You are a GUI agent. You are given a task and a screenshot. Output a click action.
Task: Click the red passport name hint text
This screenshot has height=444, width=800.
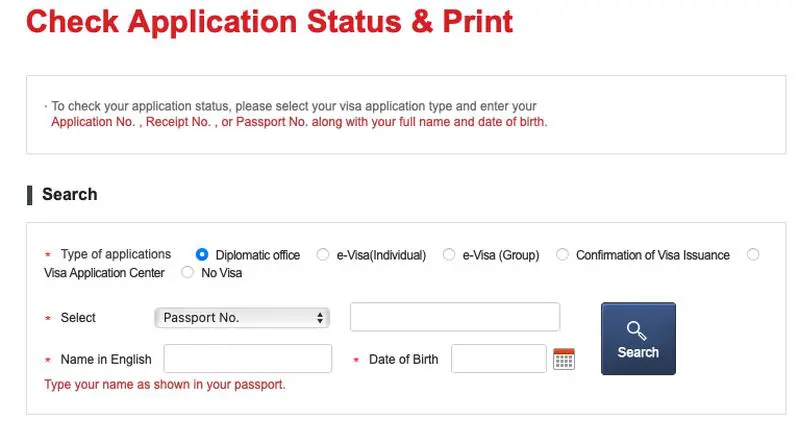coord(165,384)
